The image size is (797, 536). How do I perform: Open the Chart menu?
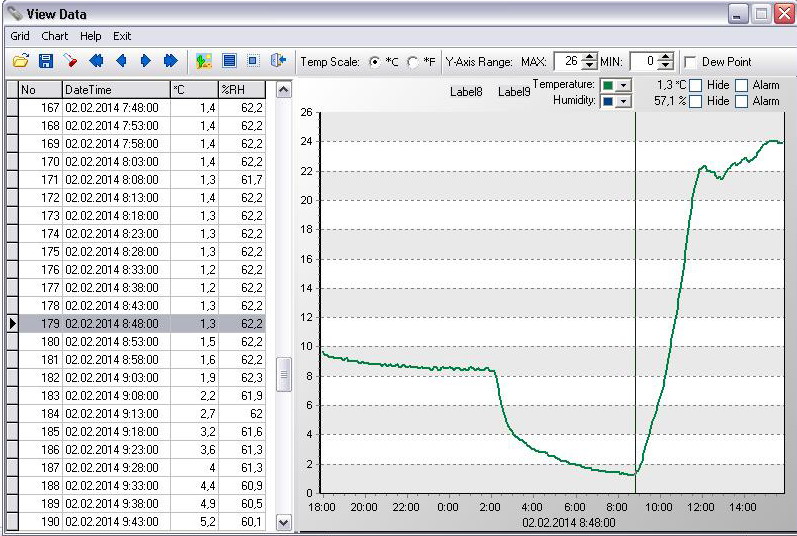pyautogui.click(x=55, y=36)
